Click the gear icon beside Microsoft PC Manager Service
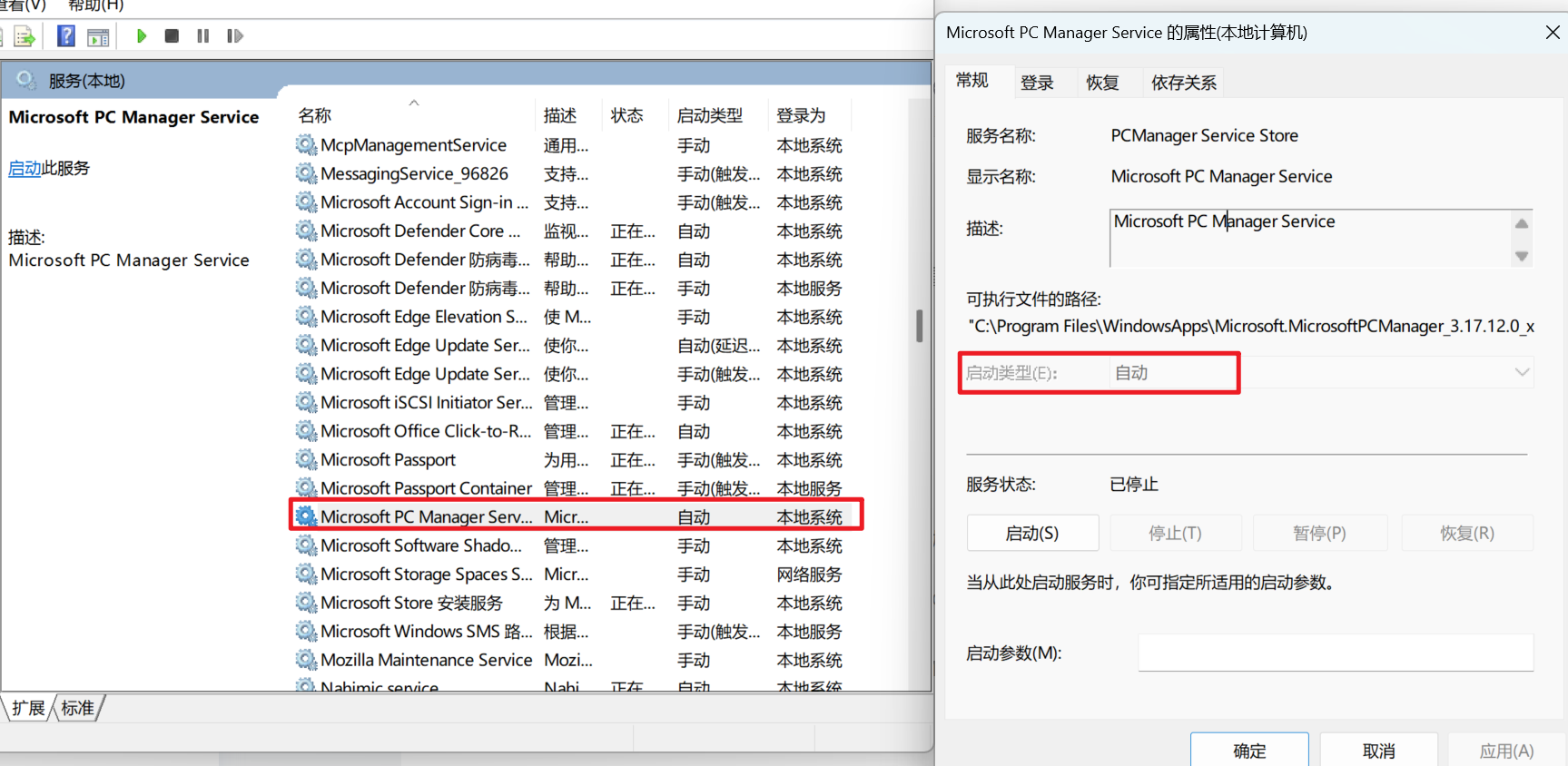1568x766 pixels. [306, 516]
